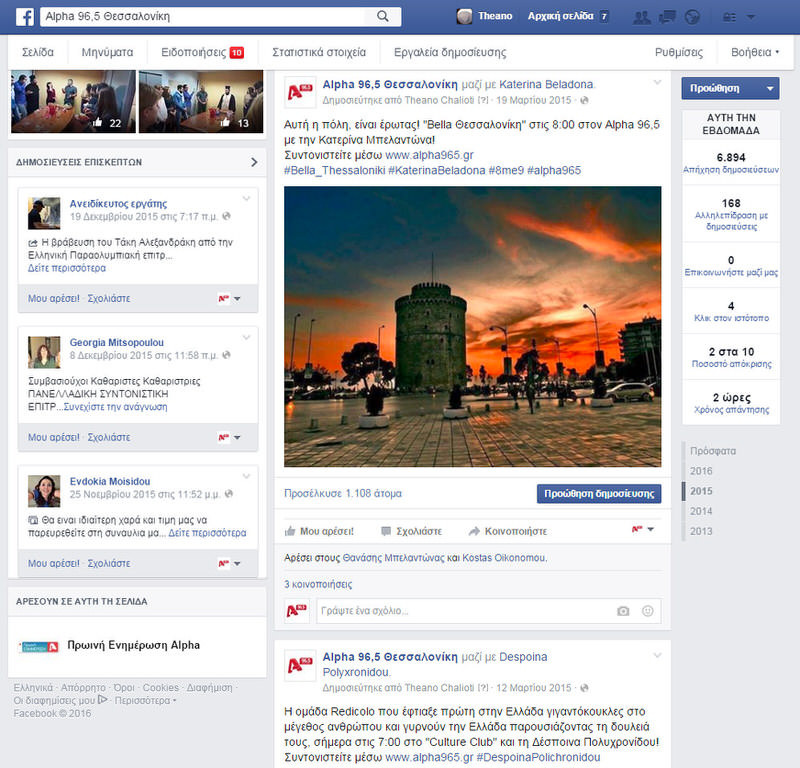The height and width of the screenshot is (768, 800).
Task: Open photo thumbnail with 13 likes
Action: click(x=201, y=102)
